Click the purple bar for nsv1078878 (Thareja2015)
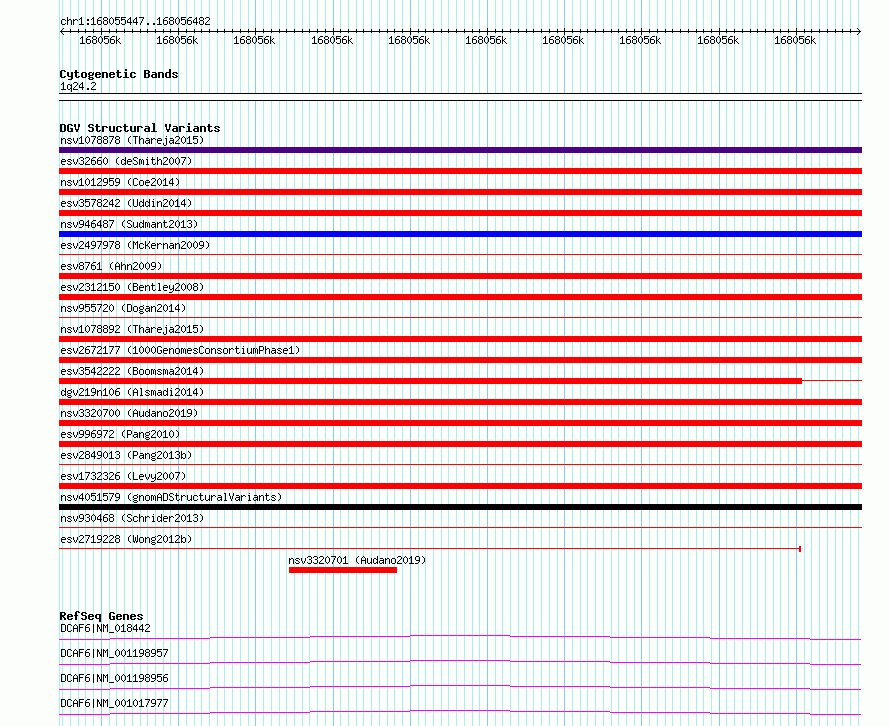This screenshot has height=726, width=890. [460, 150]
